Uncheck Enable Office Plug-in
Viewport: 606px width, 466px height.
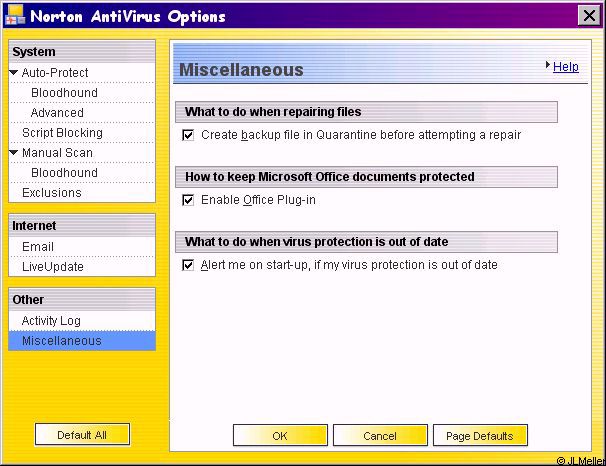(x=188, y=200)
